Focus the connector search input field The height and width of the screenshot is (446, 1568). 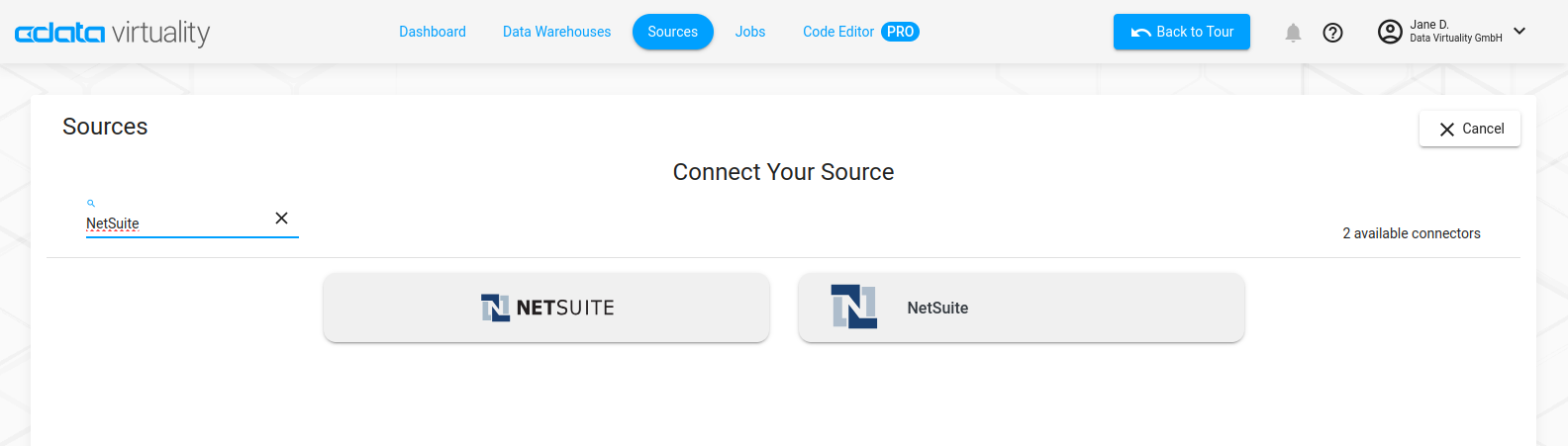point(173,223)
